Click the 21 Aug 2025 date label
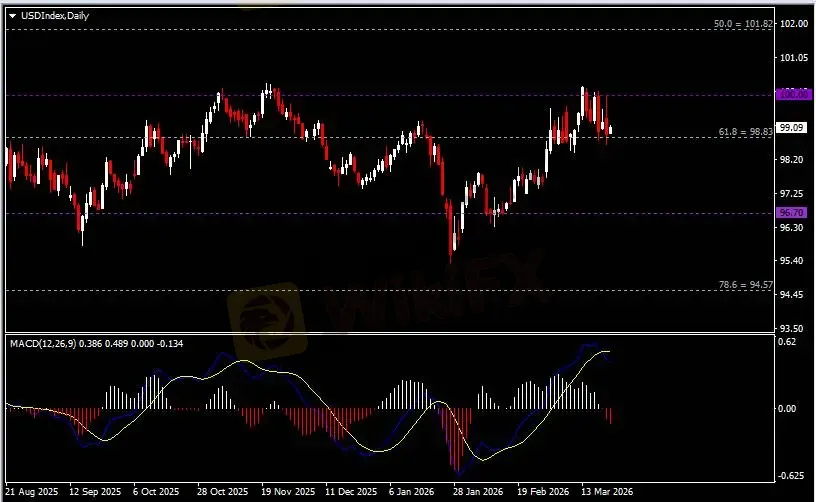The height and width of the screenshot is (502, 816). coord(35,492)
